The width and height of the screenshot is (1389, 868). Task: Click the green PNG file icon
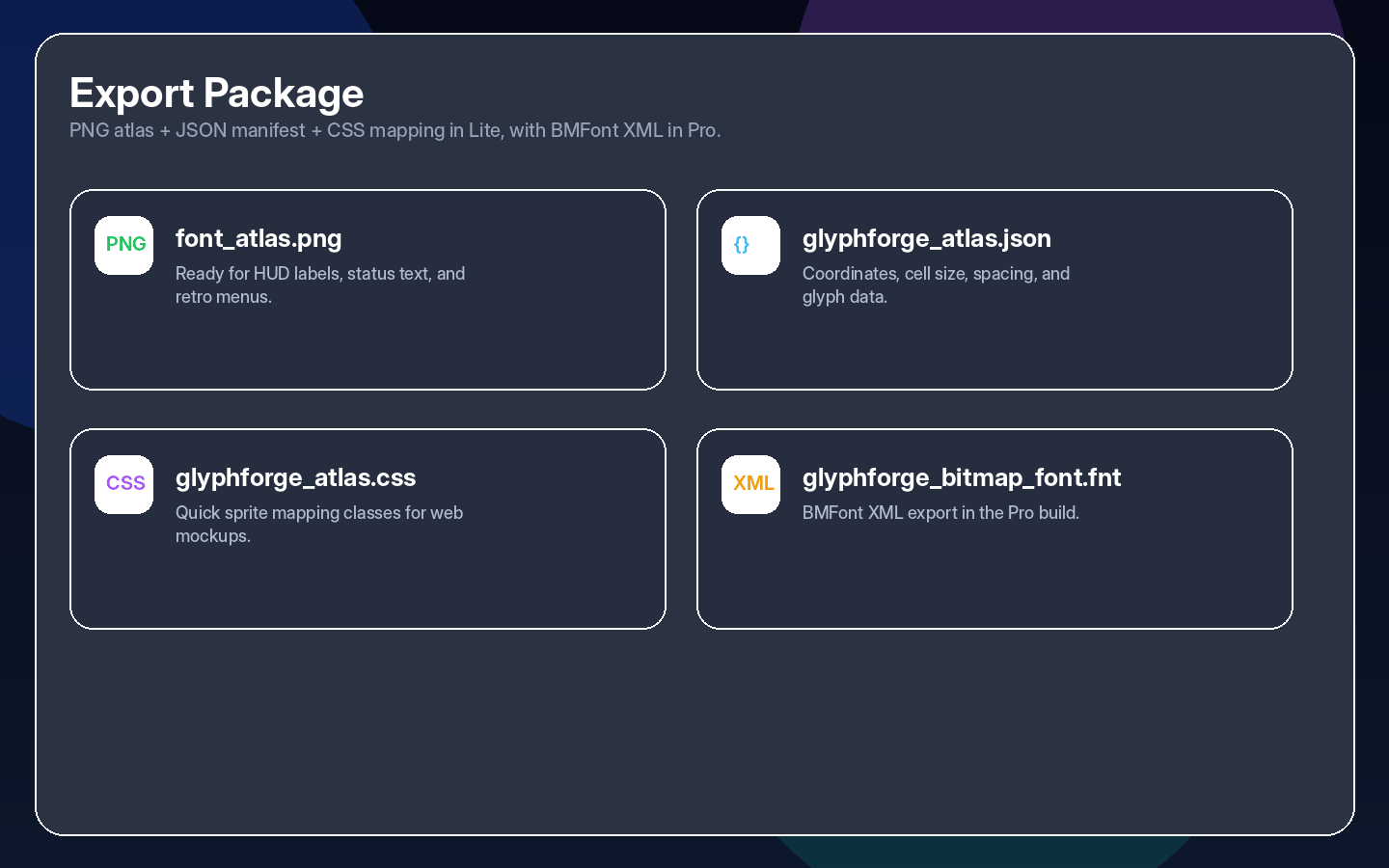tap(124, 245)
